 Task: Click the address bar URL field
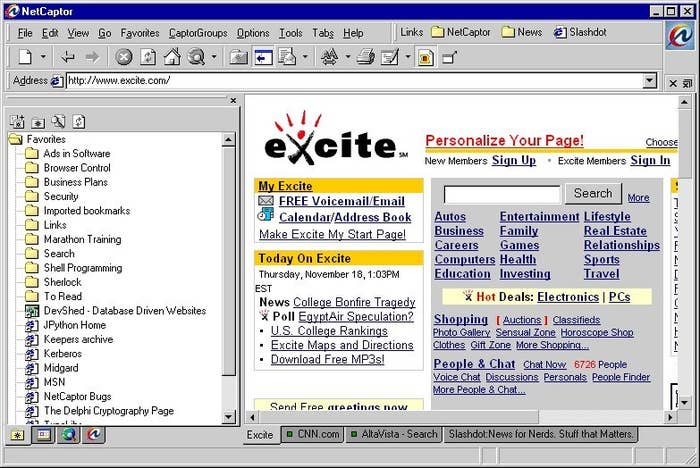pyautogui.click(x=354, y=81)
